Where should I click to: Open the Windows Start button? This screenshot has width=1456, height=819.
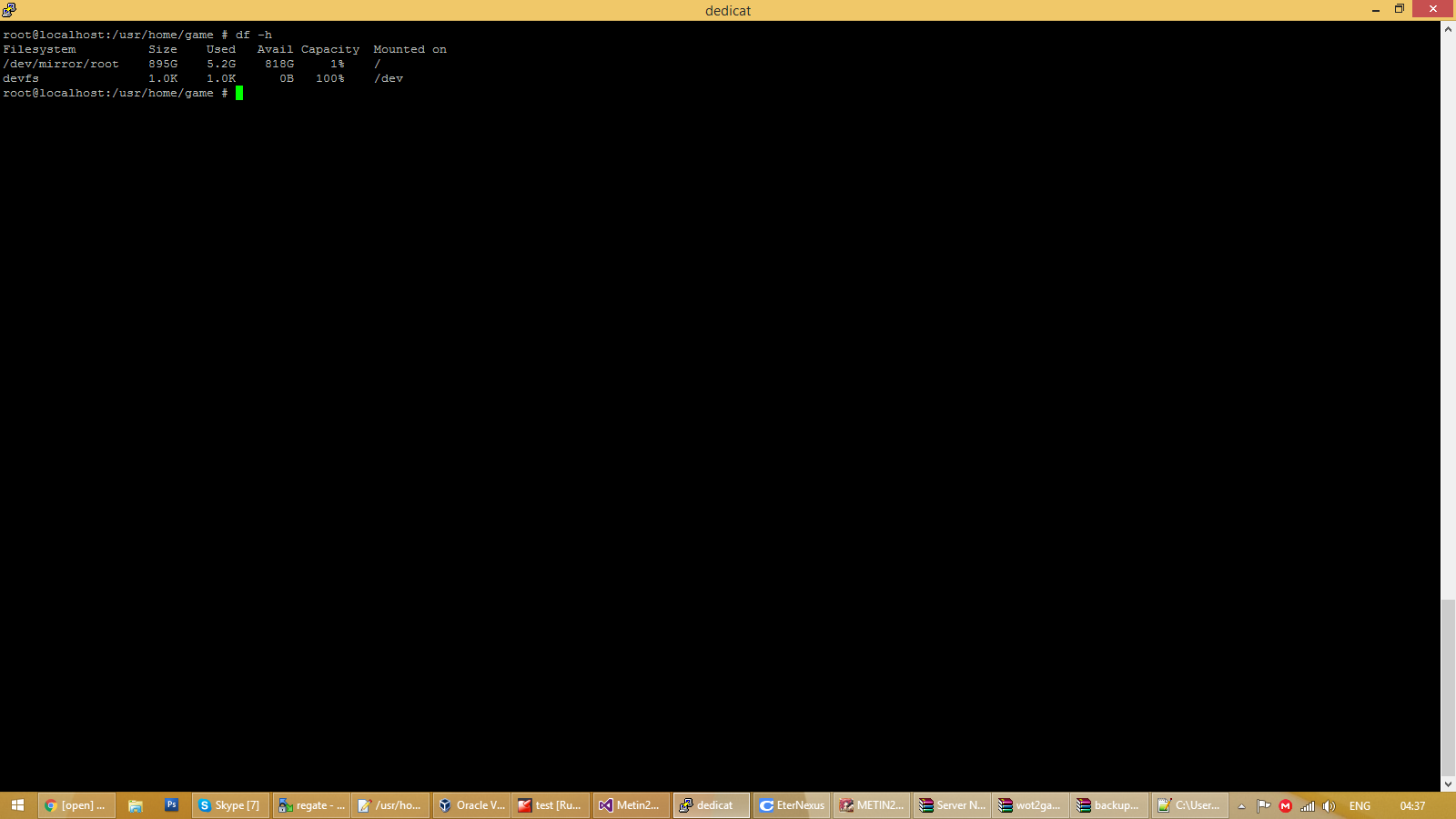point(17,805)
